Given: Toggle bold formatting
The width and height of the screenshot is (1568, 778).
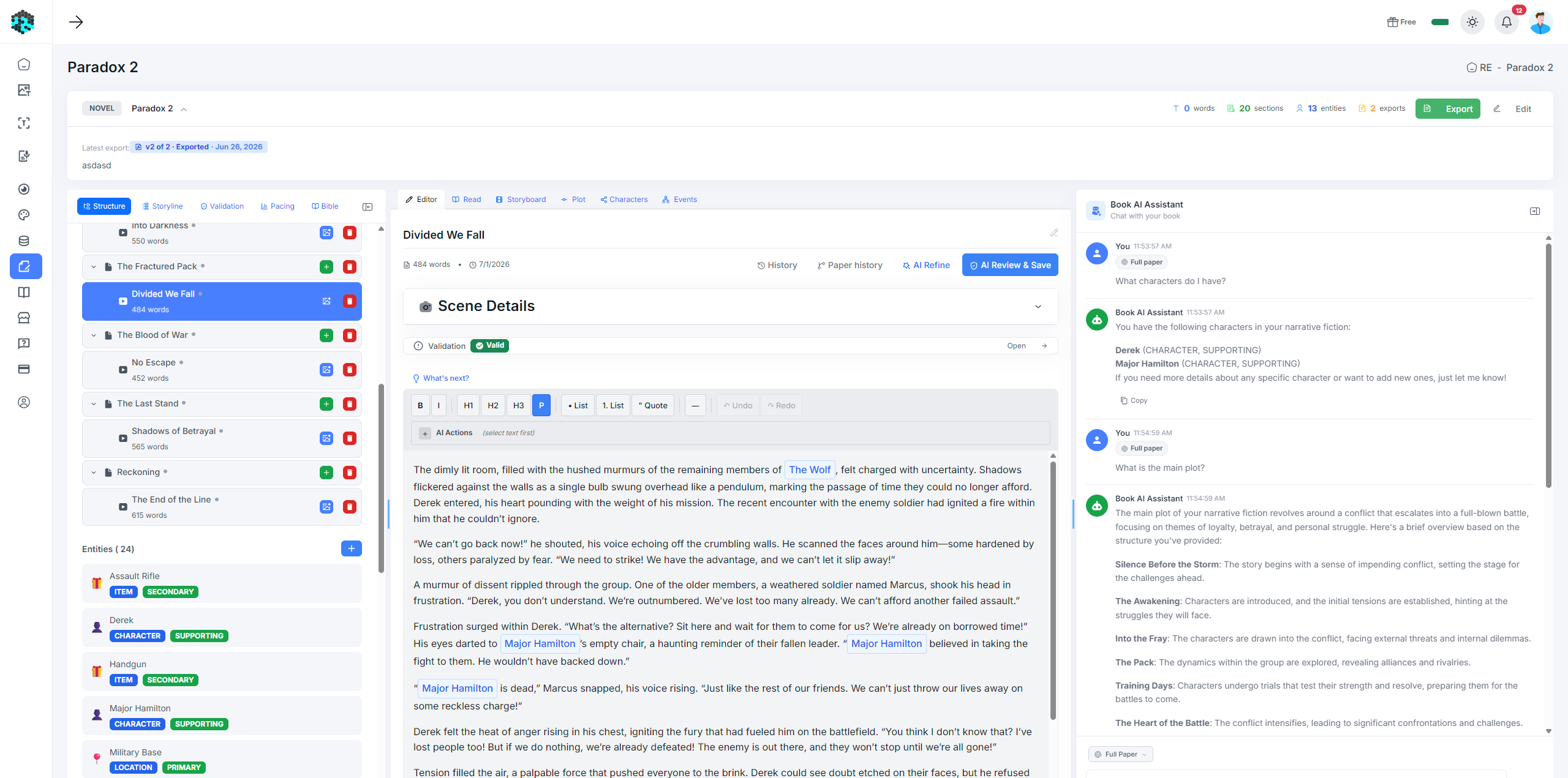Looking at the screenshot, I should pyautogui.click(x=420, y=405).
